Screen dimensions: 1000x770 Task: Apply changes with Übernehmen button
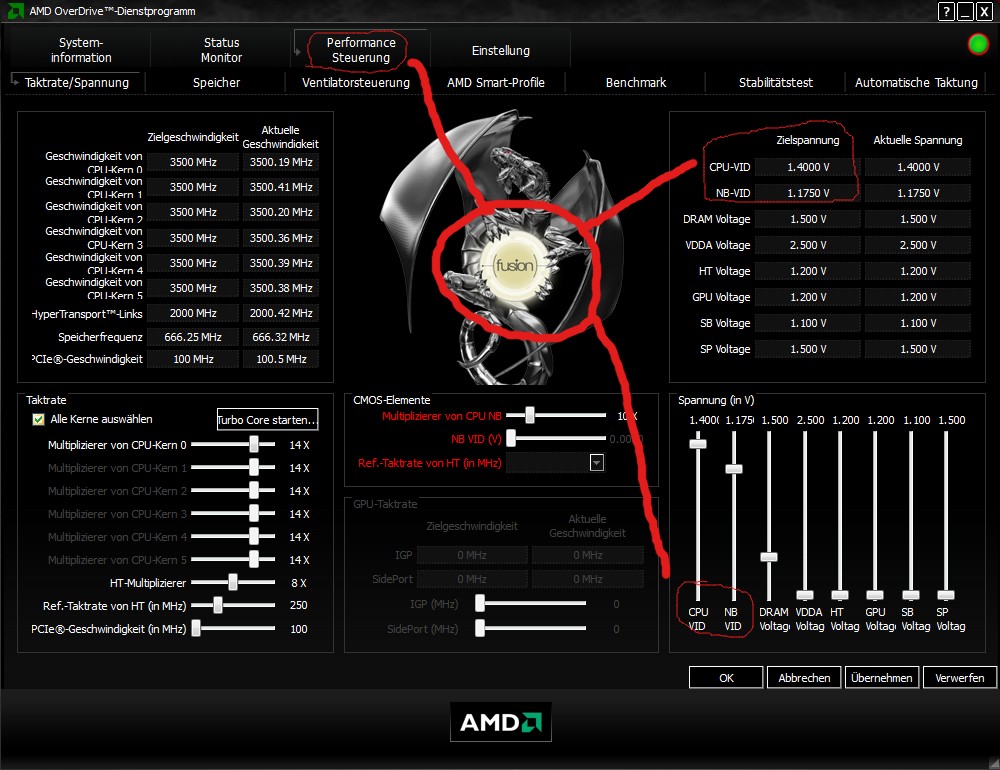click(881, 677)
